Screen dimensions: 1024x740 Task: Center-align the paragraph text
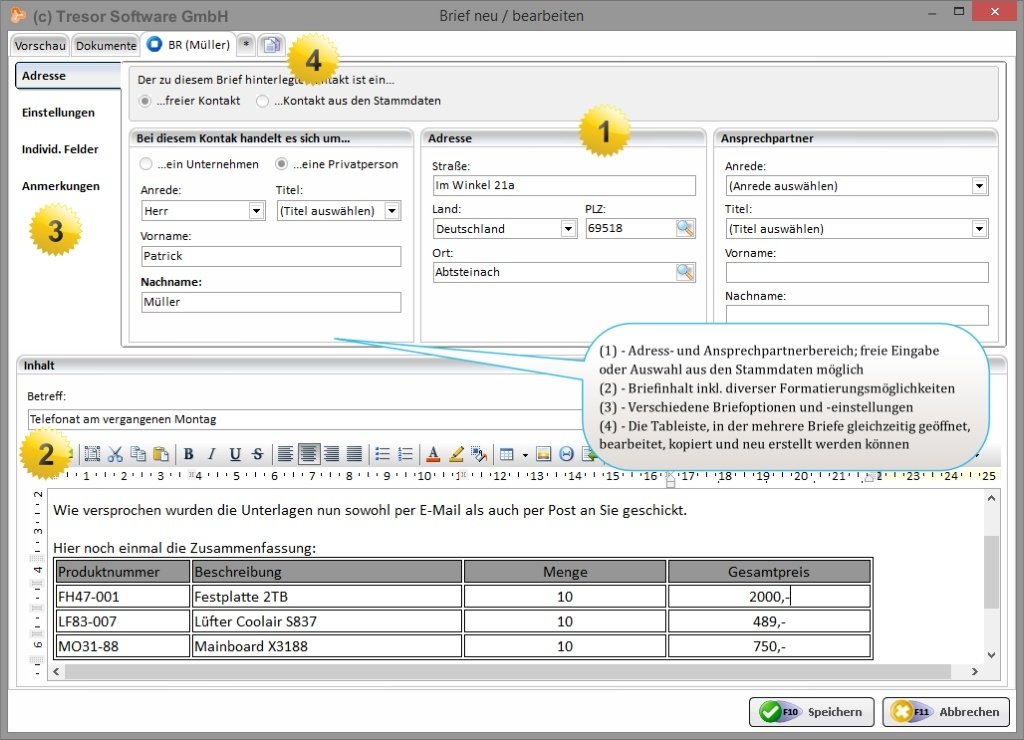tap(309, 454)
